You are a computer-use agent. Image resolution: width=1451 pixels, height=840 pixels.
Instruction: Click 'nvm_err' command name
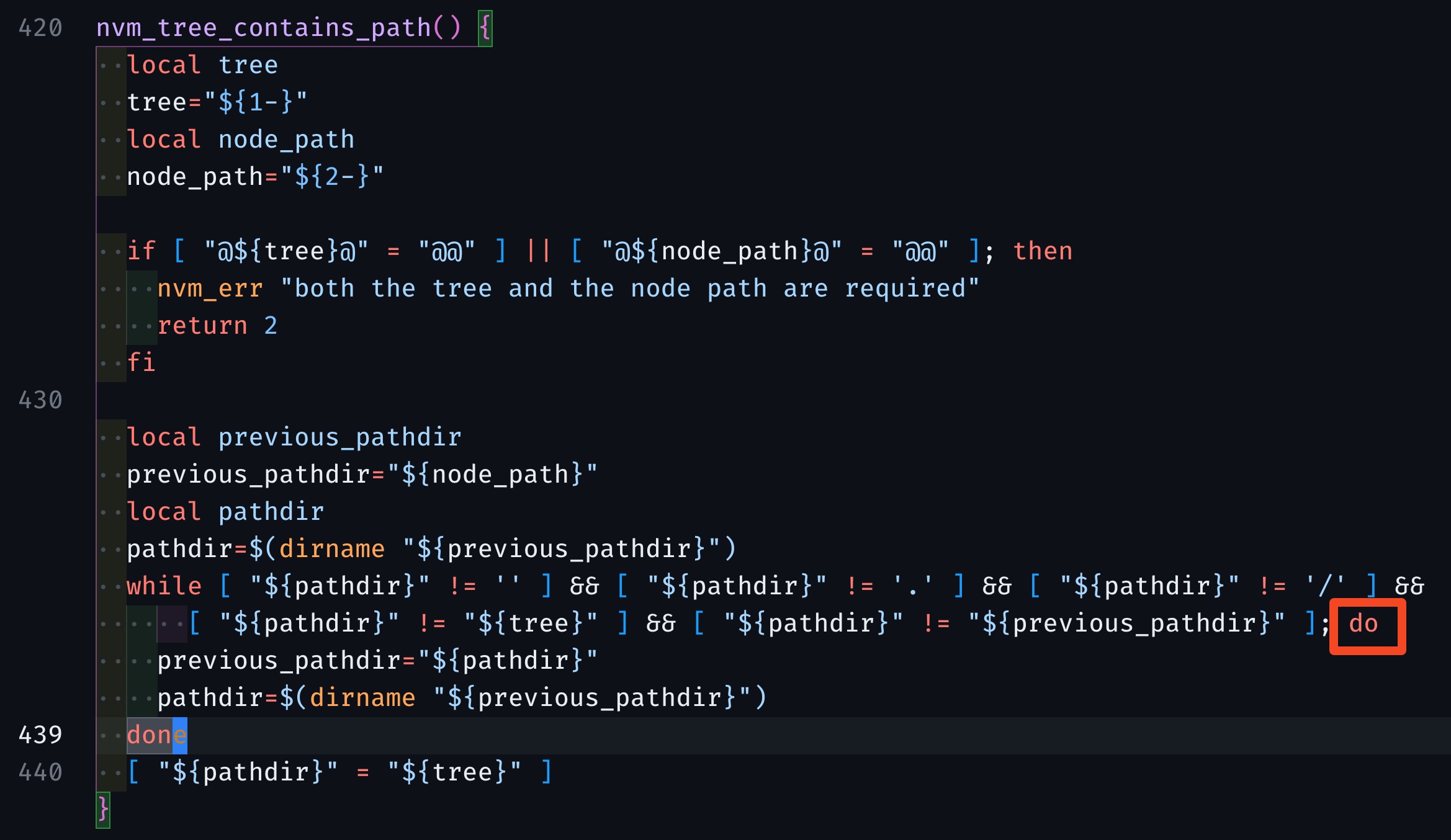210,288
